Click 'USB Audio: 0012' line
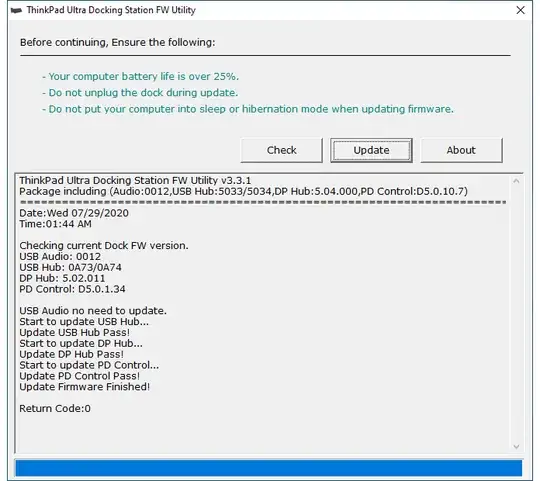The image size is (540, 481). 60,257
